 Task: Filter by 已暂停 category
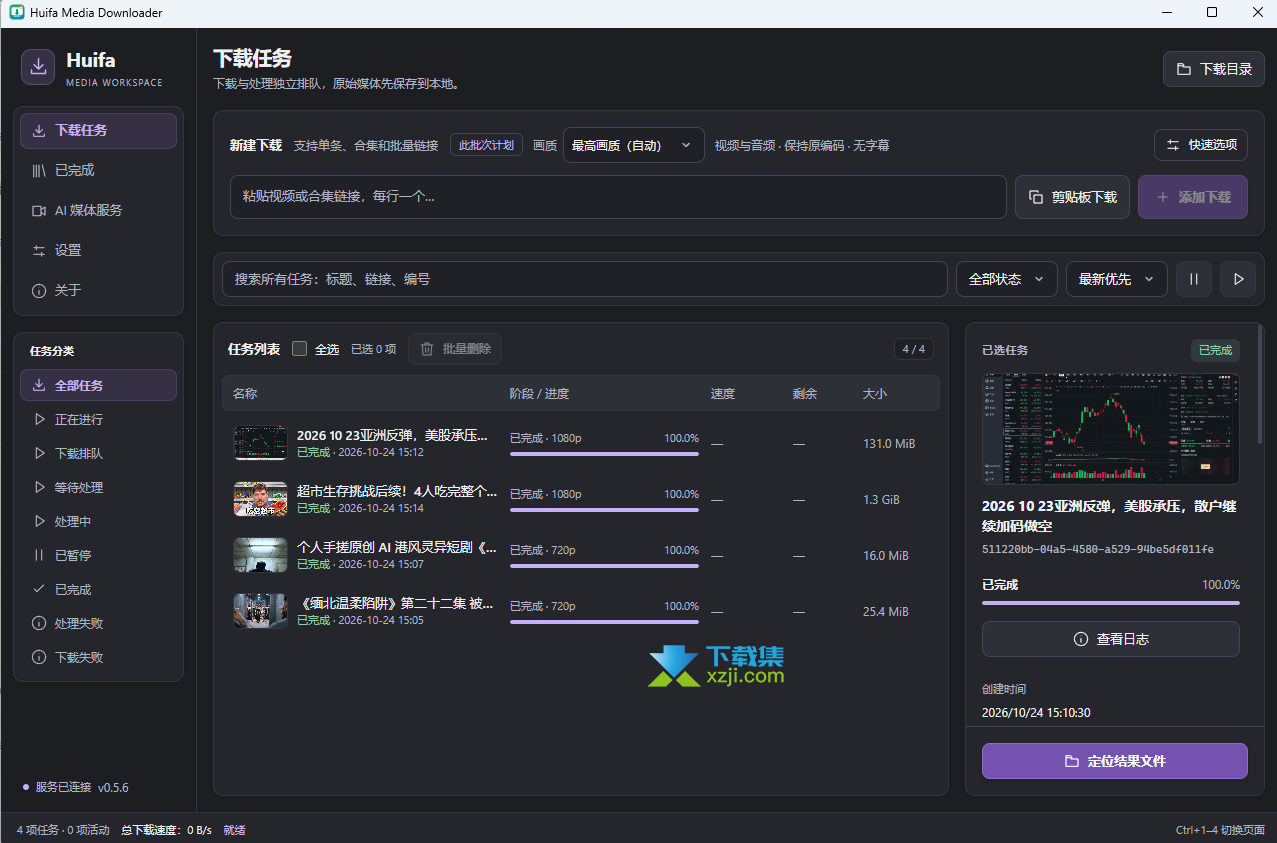tap(98, 556)
